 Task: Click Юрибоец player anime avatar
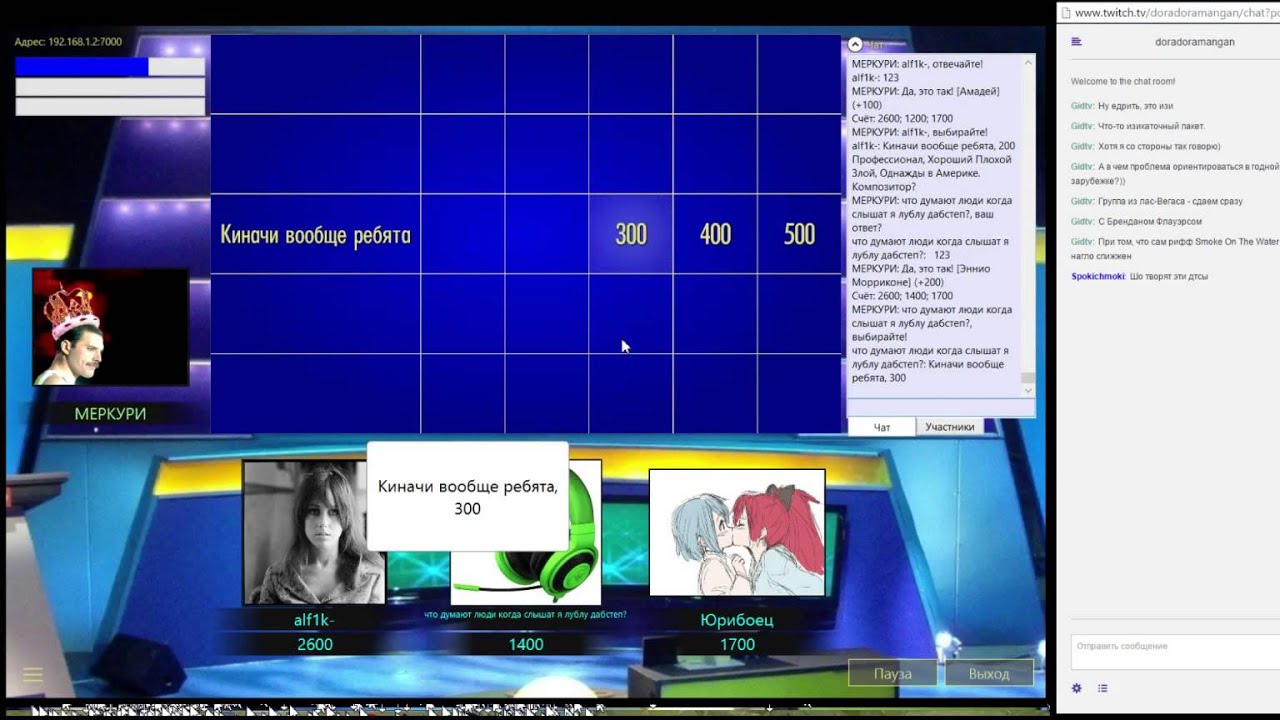tap(737, 532)
